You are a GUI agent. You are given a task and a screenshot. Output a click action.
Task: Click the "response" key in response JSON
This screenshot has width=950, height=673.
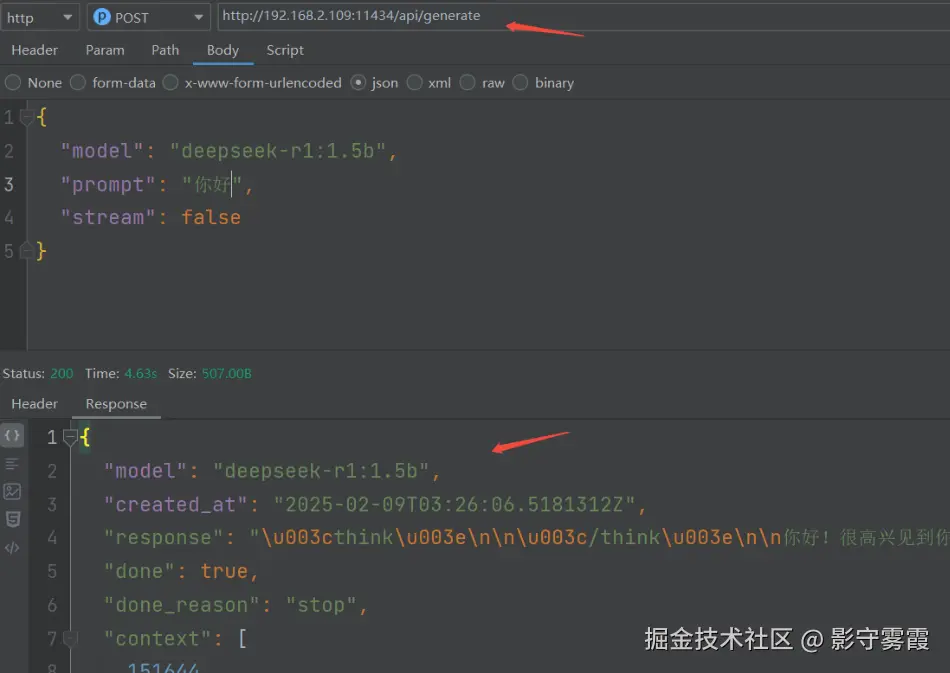pyautogui.click(x=164, y=538)
